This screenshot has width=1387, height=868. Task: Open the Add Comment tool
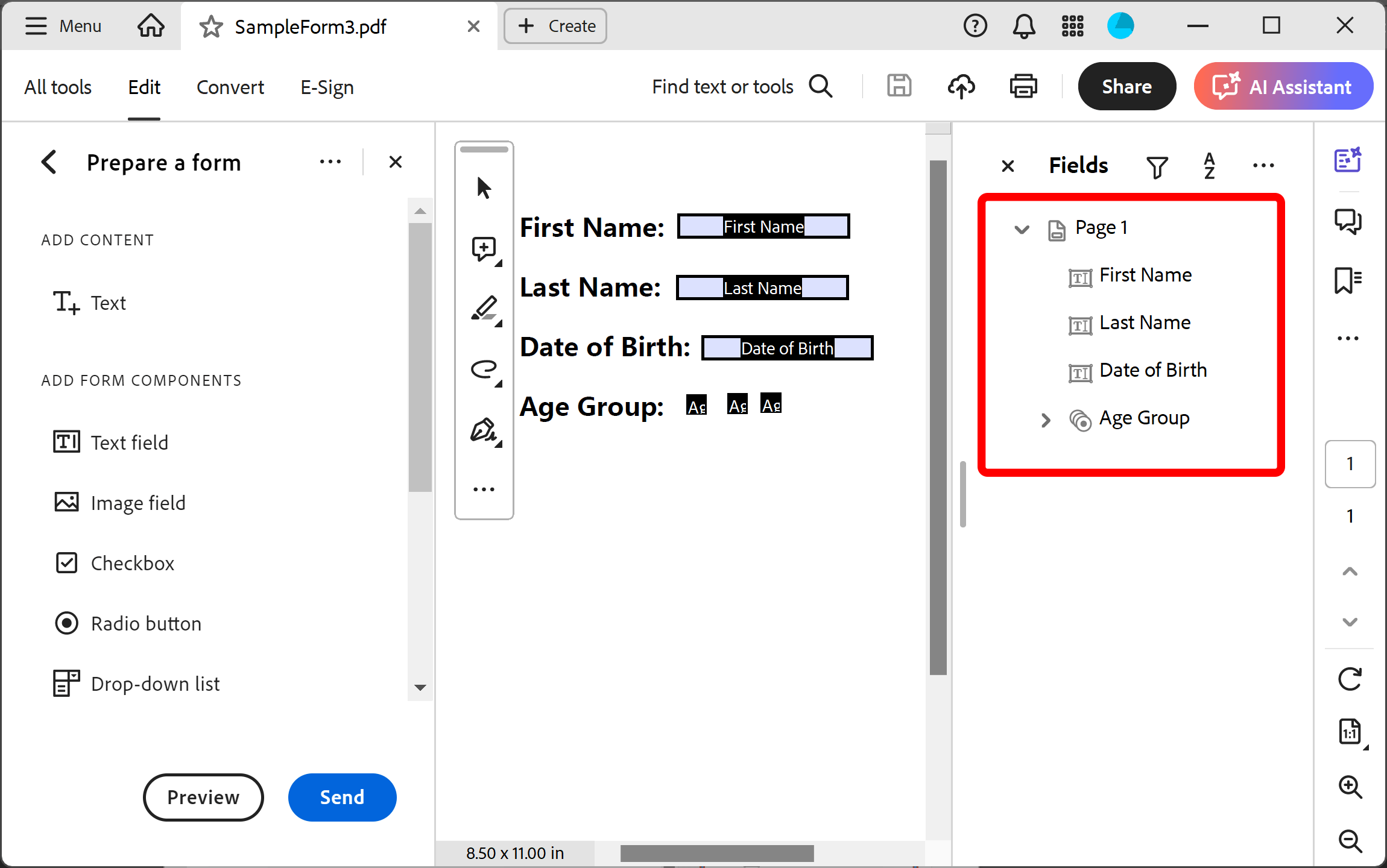tap(483, 248)
